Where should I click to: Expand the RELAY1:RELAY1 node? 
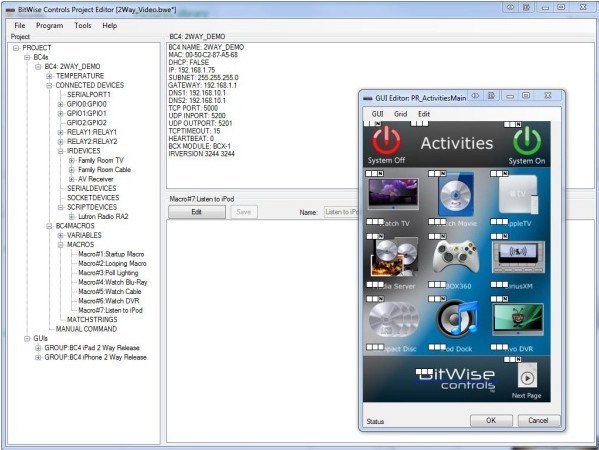[x=60, y=132]
